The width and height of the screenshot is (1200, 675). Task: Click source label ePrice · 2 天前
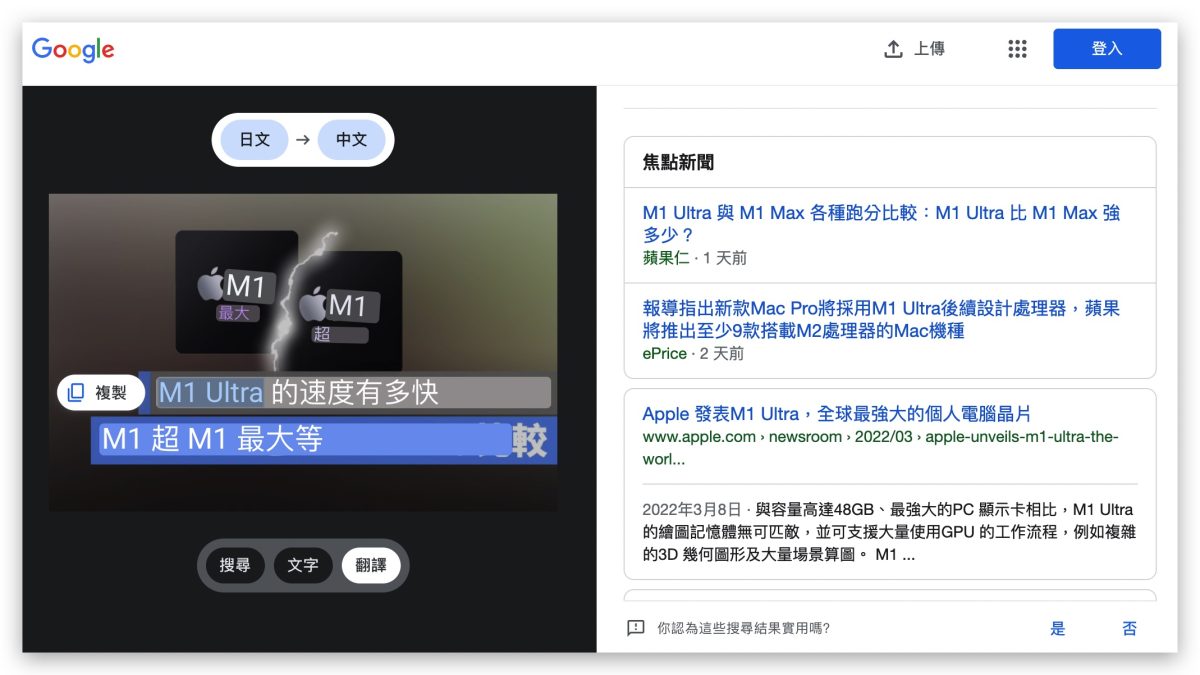[x=693, y=353]
